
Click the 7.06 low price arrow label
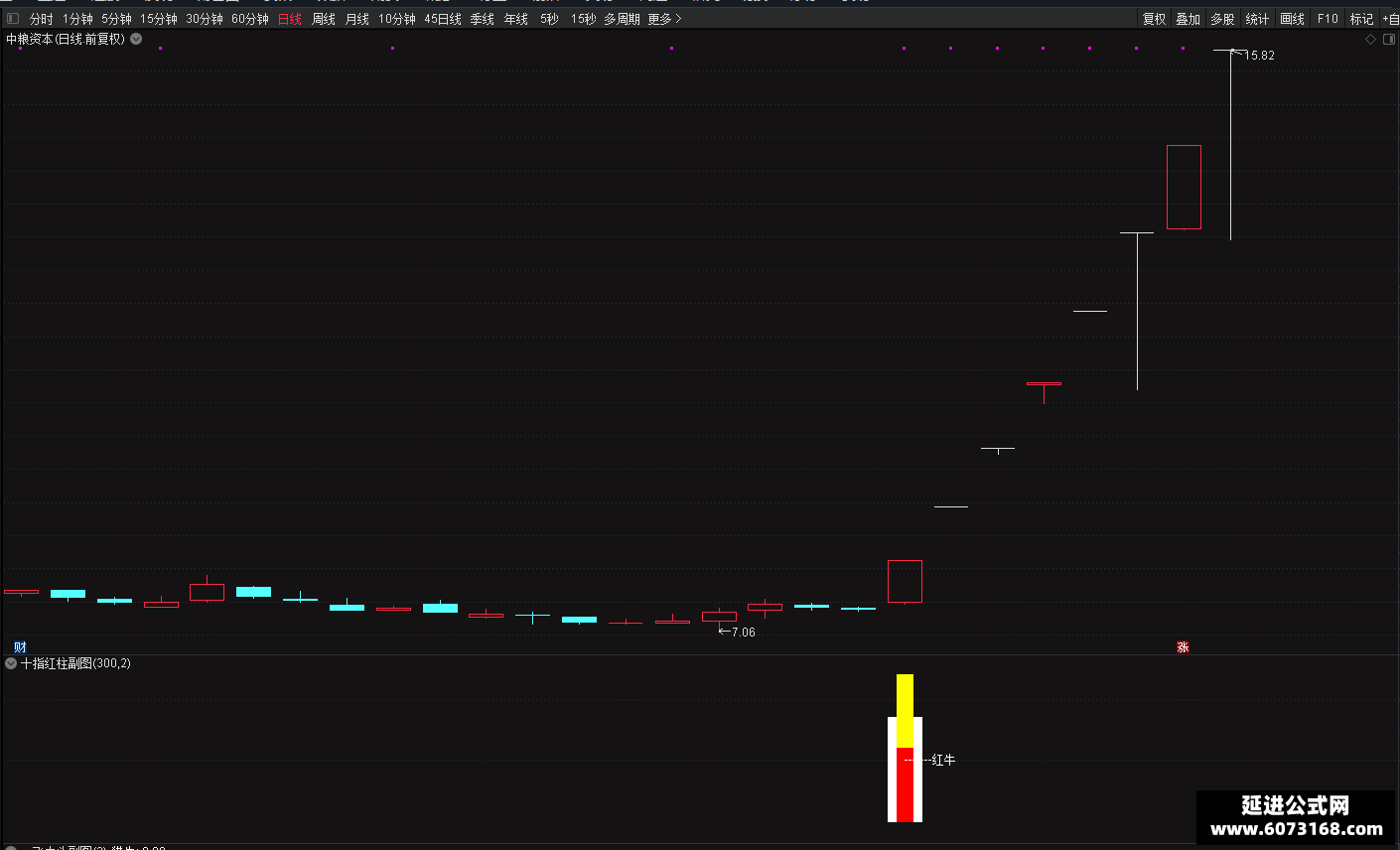coord(737,633)
